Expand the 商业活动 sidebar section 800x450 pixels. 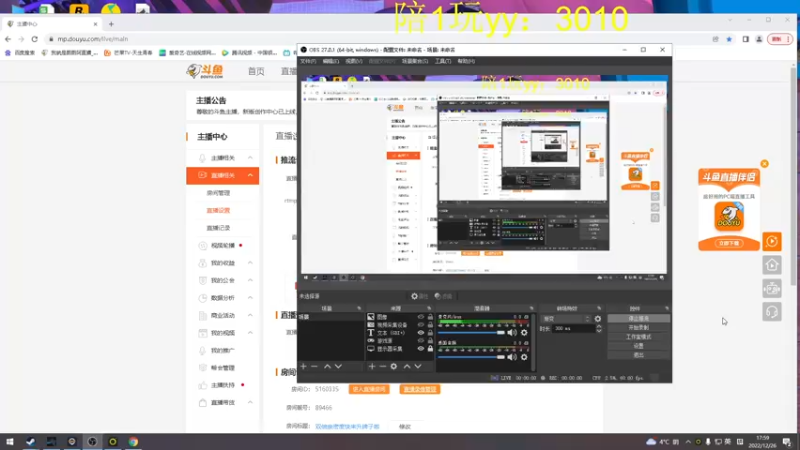[250, 315]
